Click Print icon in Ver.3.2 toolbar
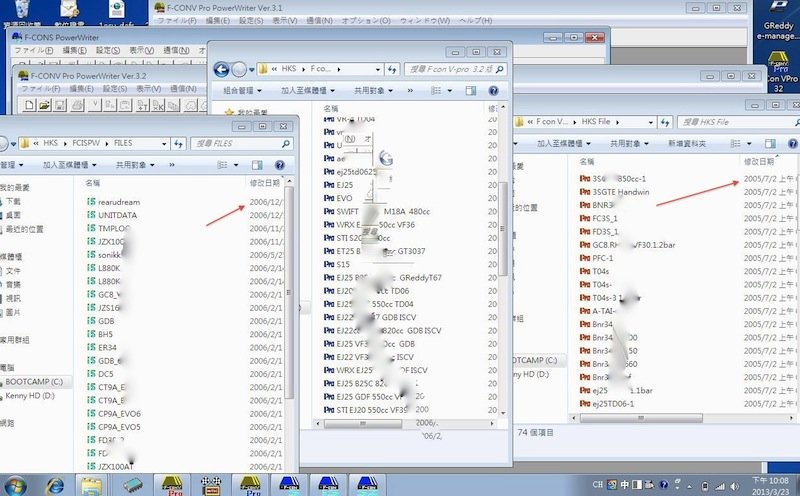This screenshot has height=496, width=800. 77,105
